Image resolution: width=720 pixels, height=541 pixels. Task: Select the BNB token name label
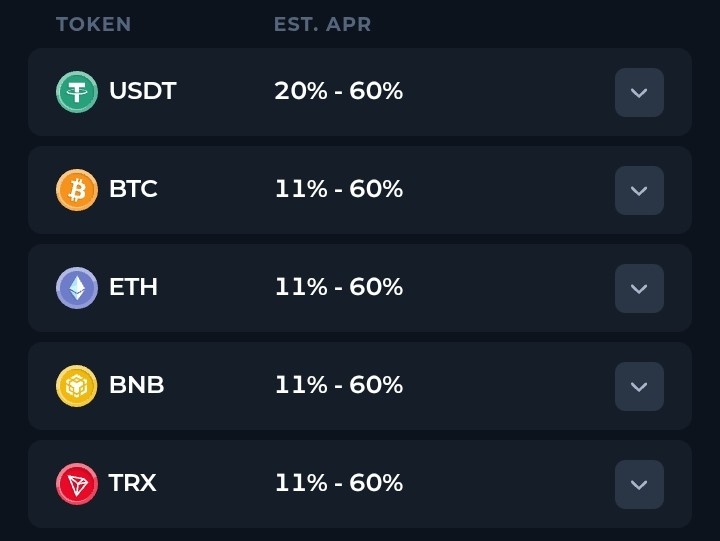(x=136, y=386)
